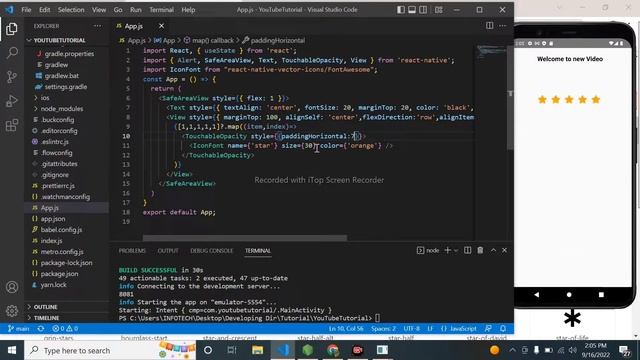Open the terminal launch profile dropdown arrow
This screenshot has width=640, height=360.
[x=456, y=250]
